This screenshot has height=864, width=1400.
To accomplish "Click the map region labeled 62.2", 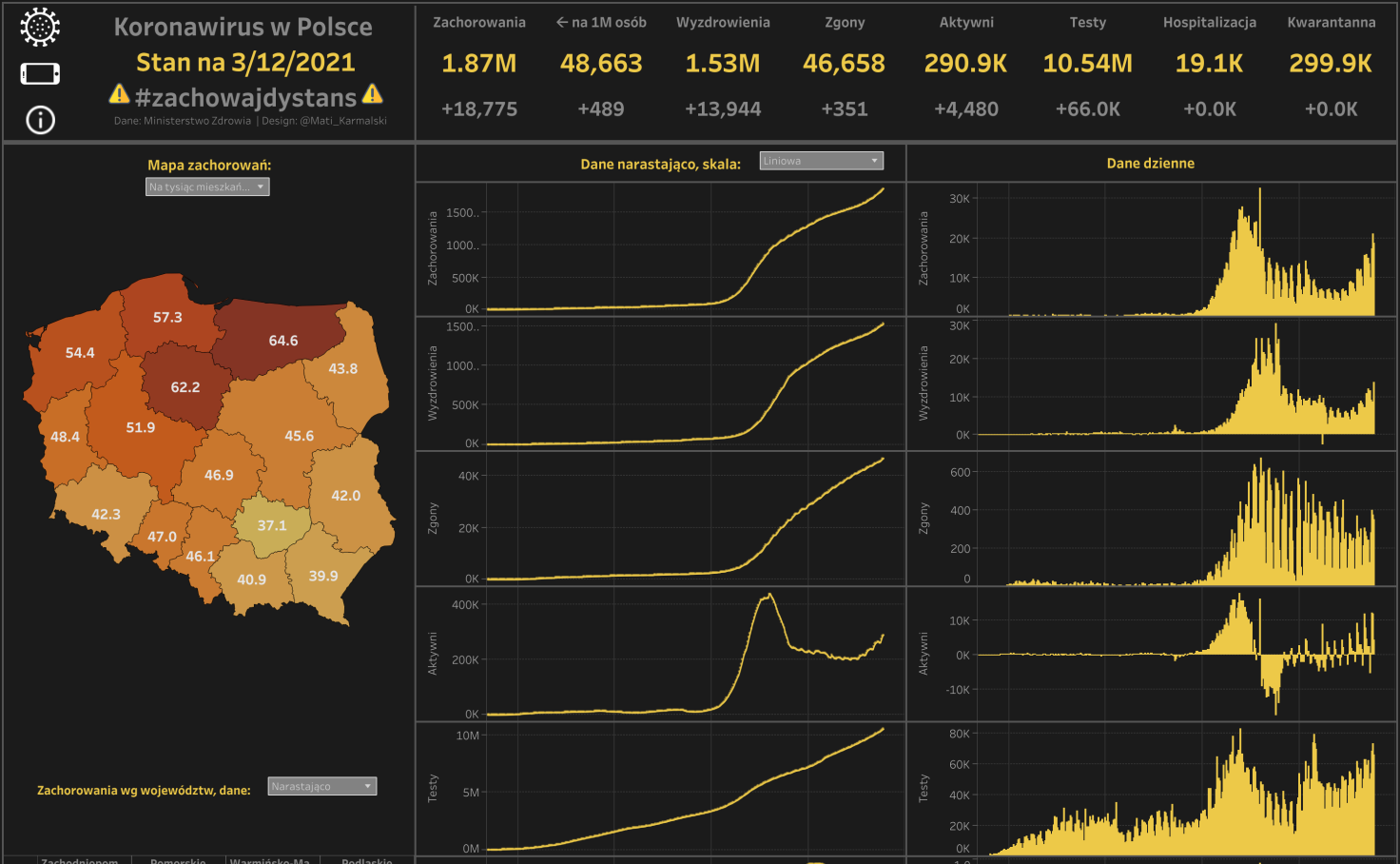I will pos(185,387).
